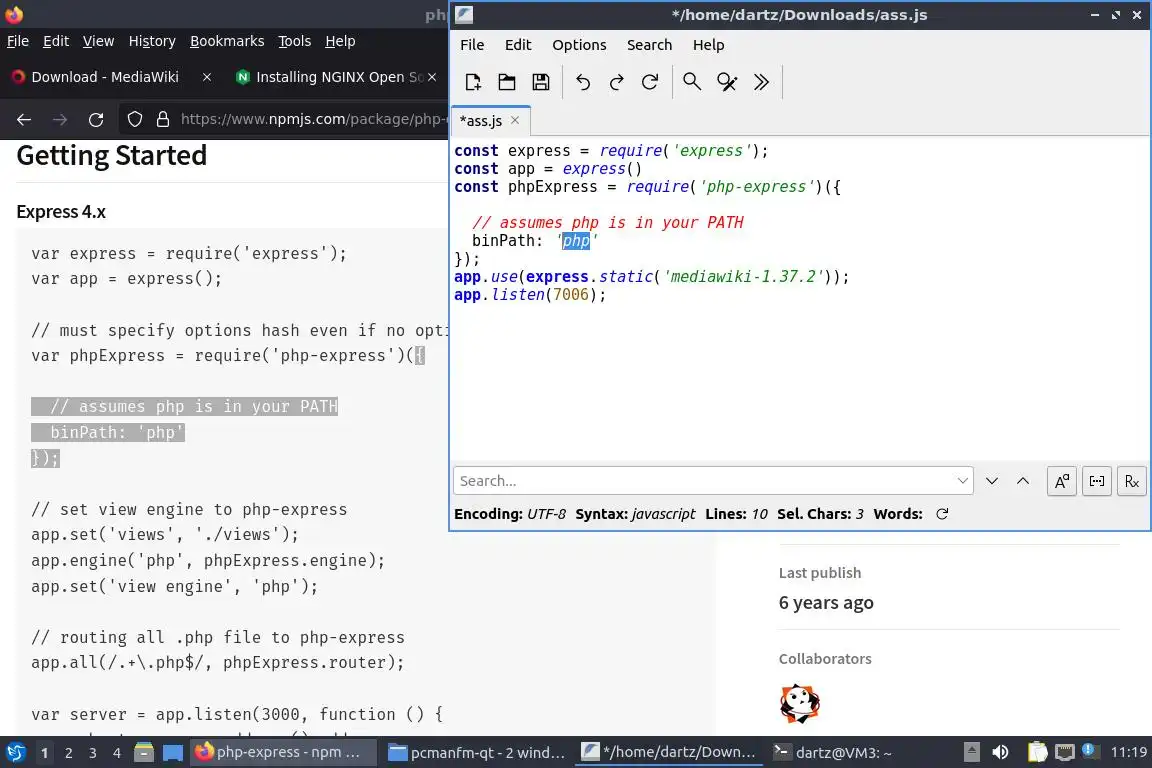Click the update notifier tray icon
Viewport: 1152px width, 768px height.
pyautogui.click(x=1091, y=751)
